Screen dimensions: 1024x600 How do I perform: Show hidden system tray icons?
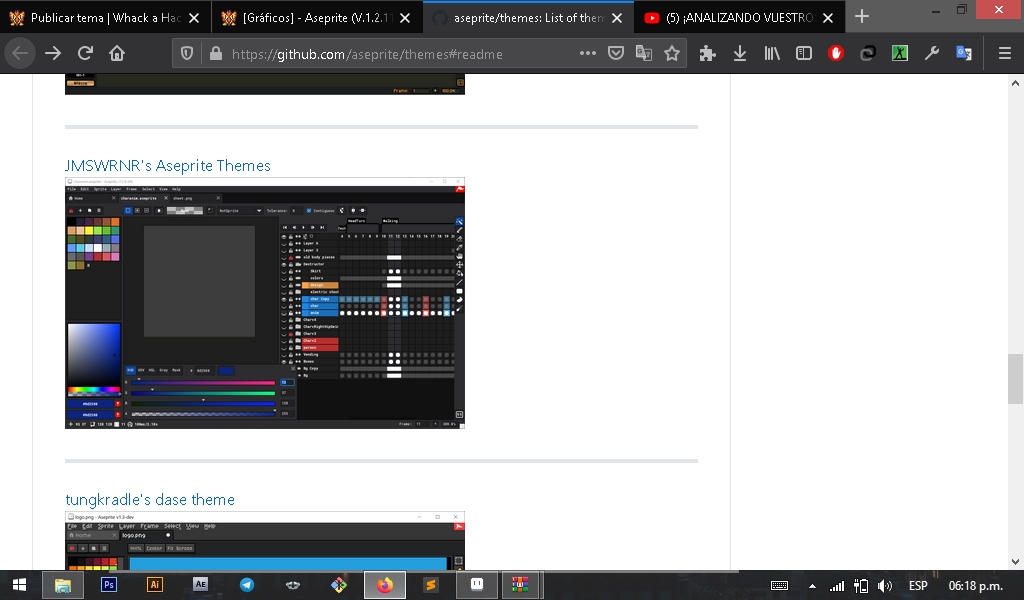812,585
